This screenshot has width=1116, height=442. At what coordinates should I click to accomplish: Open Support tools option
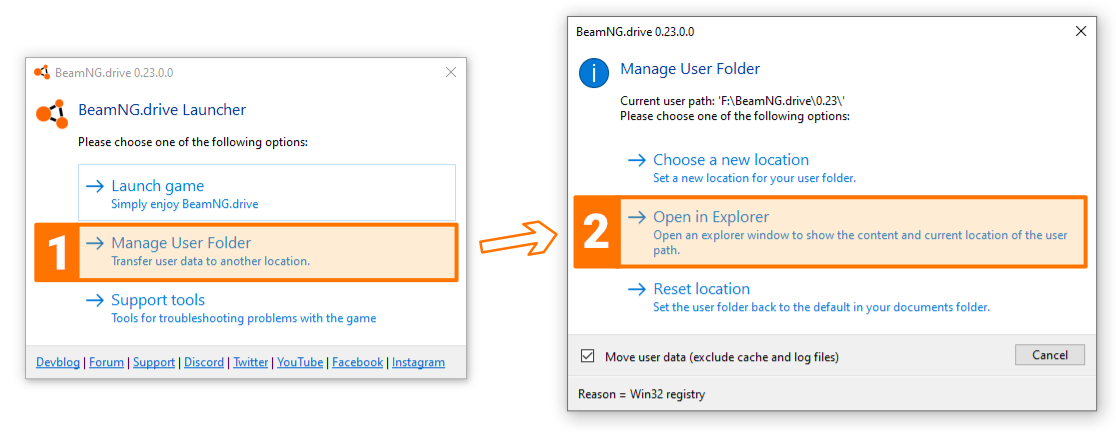pyautogui.click(x=158, y=300)
